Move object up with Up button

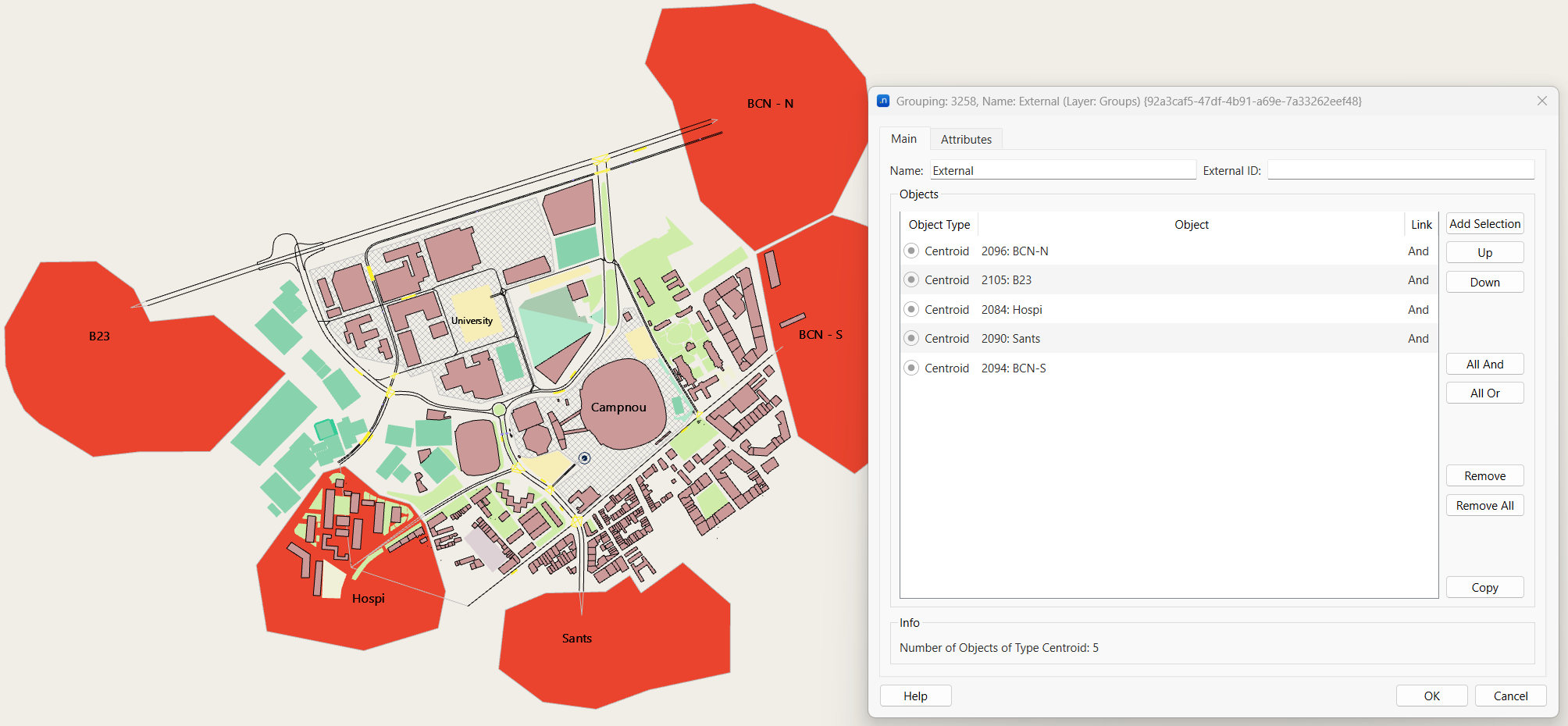pos(1484,253)
